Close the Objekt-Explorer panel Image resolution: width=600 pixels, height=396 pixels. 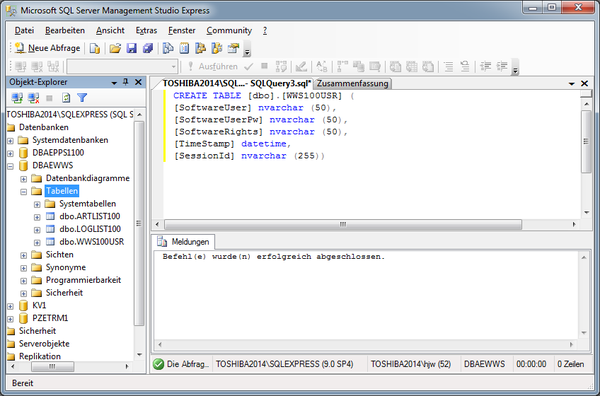pos(138,82)
